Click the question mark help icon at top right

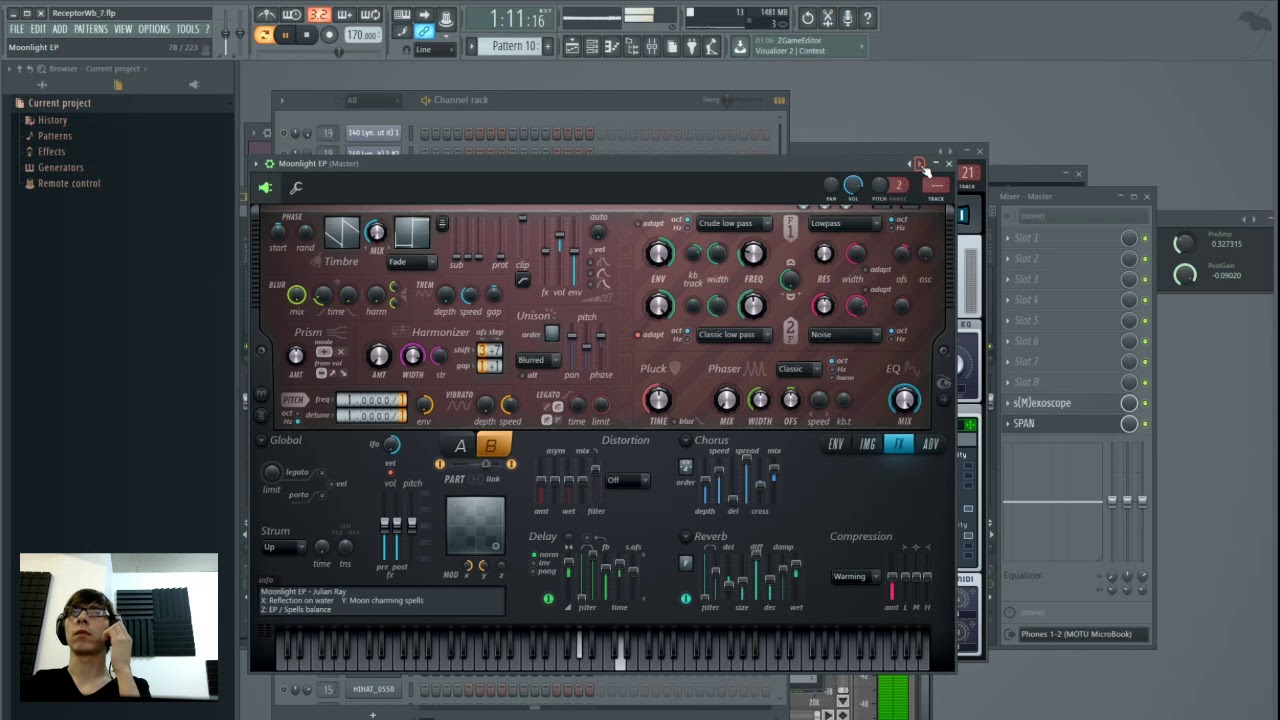[x=868, y=17]
